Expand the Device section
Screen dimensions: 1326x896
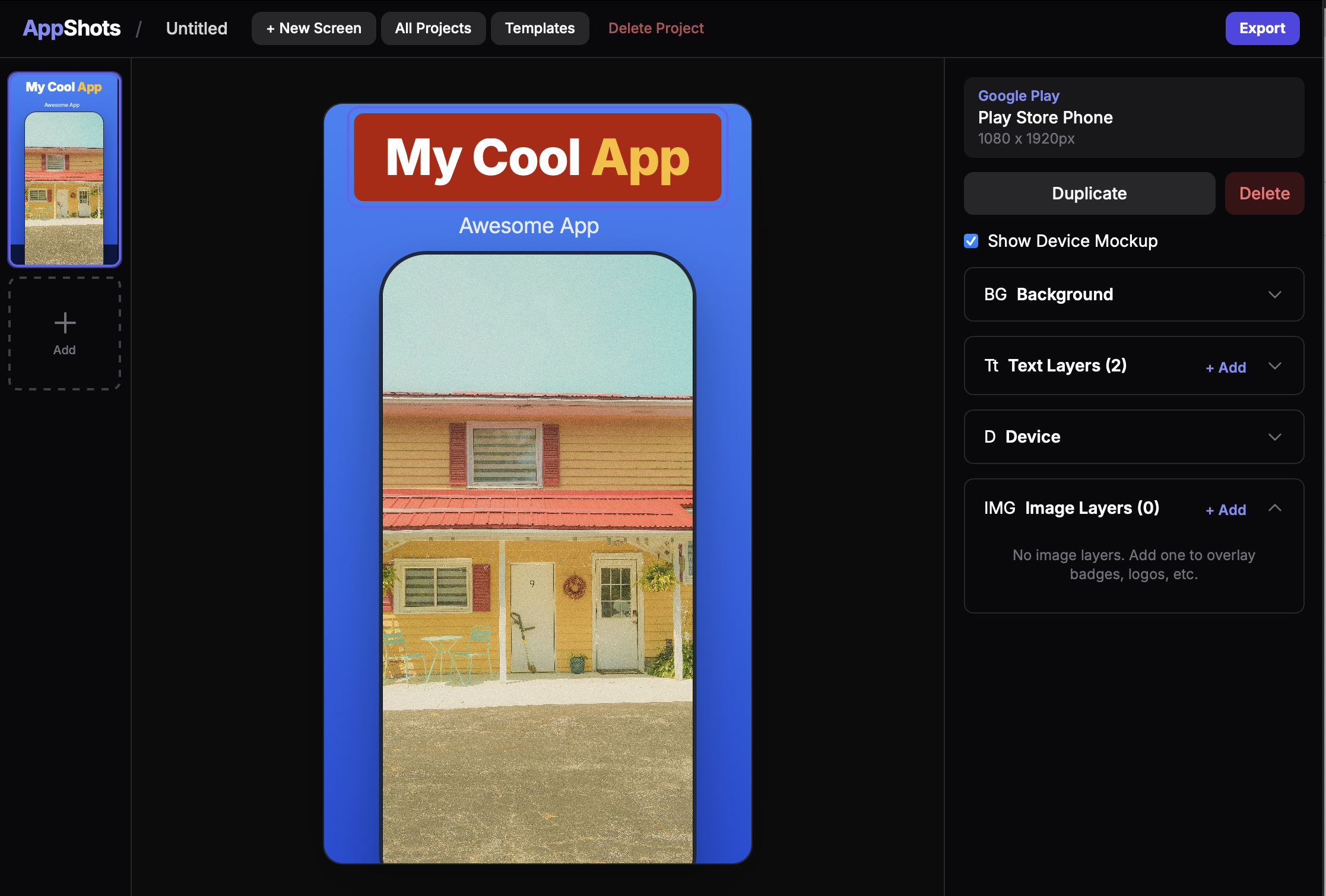click(x=1276, y=437)
